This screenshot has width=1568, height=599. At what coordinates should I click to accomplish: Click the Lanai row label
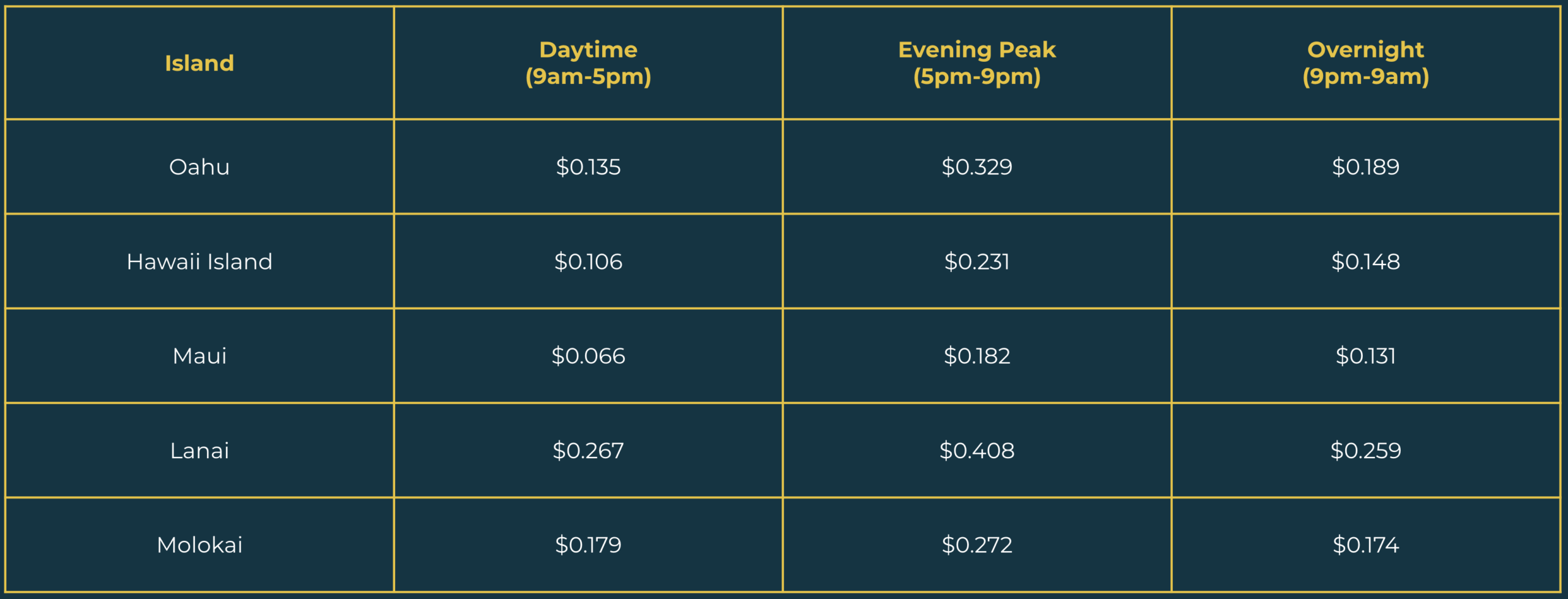click(199, 451)
